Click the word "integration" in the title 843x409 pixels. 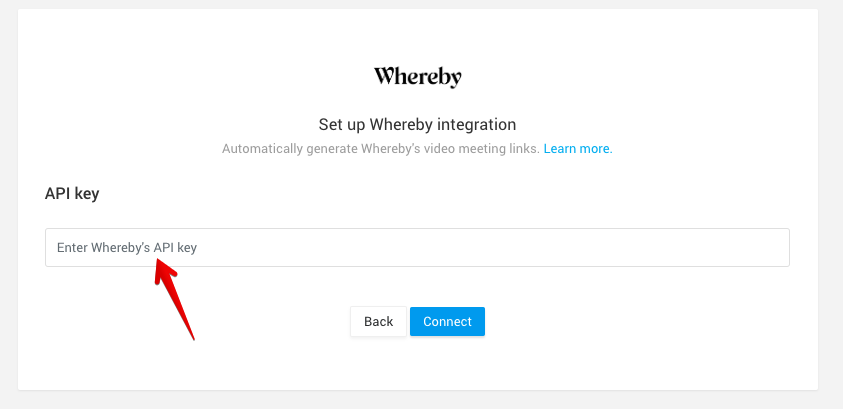(477, 125)
